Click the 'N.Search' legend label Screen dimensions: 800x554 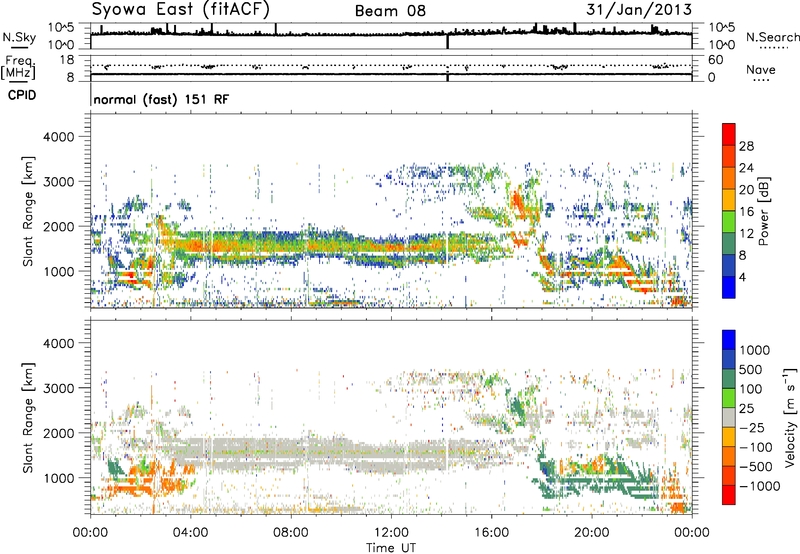tap(772, 37)
